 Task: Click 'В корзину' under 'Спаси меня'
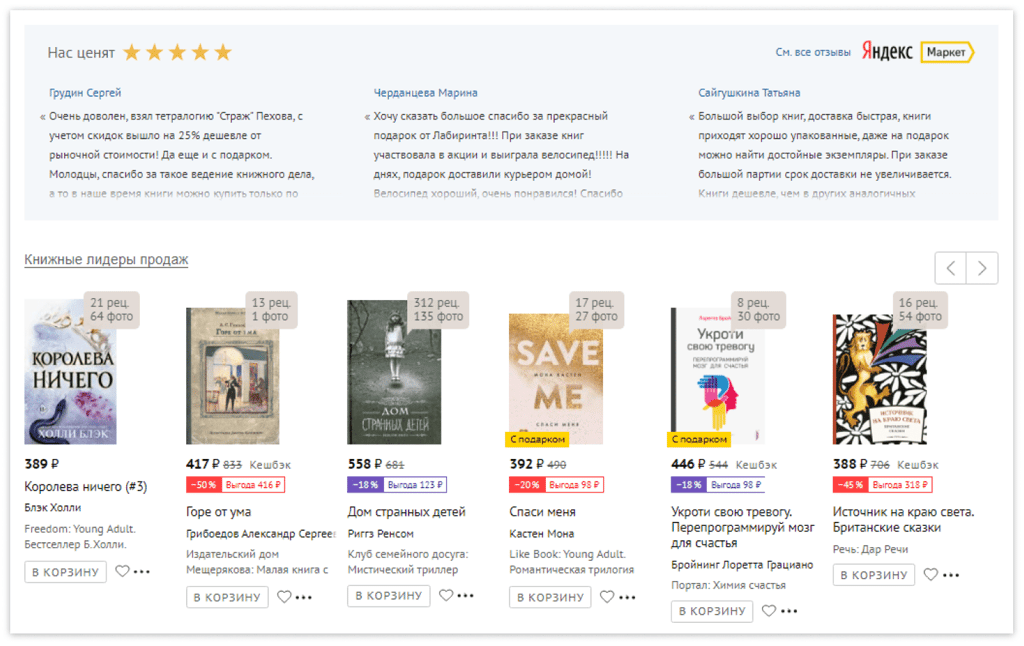(550, 597)
